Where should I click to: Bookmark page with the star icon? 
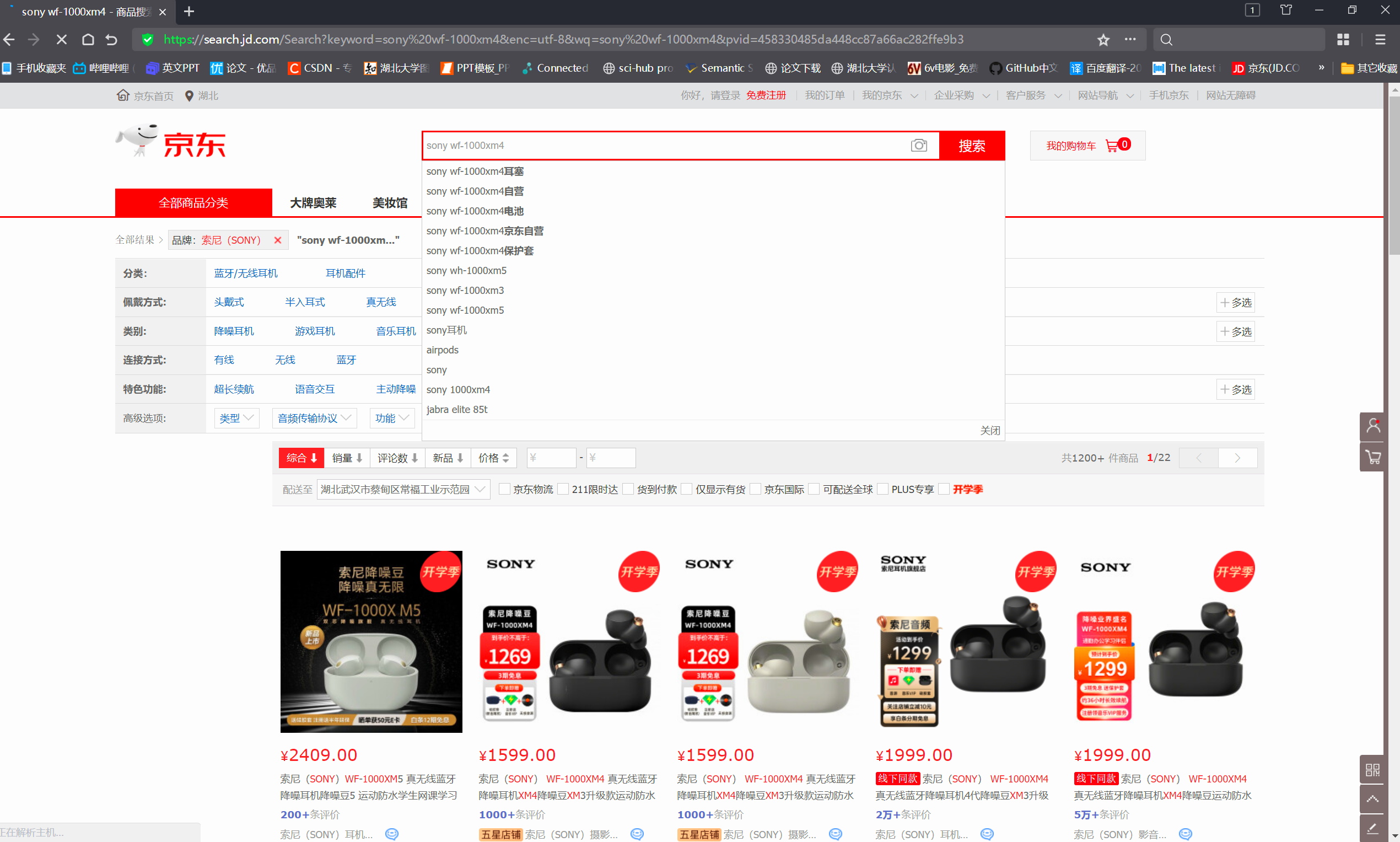(1103, 40)
